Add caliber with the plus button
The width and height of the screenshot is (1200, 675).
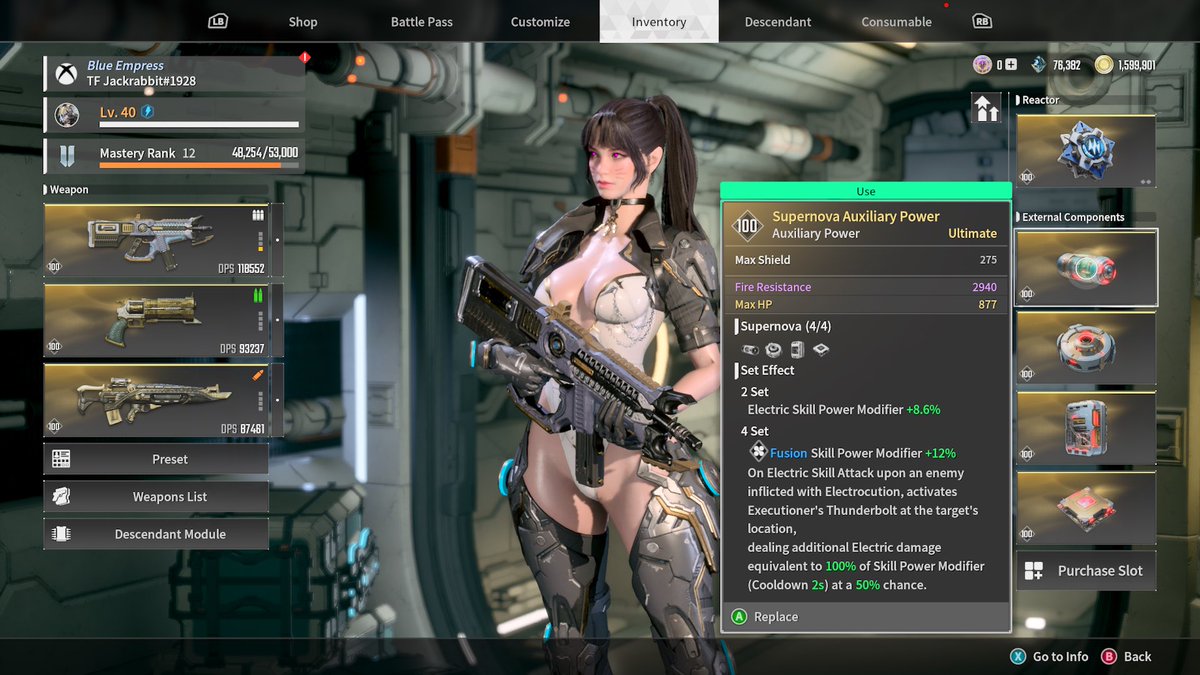pos(1011,65)
